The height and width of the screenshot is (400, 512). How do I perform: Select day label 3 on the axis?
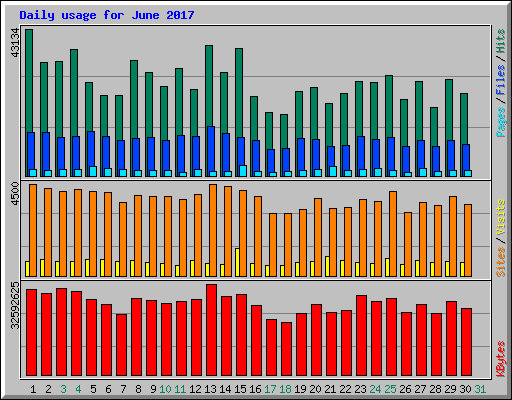coord(63,389)
